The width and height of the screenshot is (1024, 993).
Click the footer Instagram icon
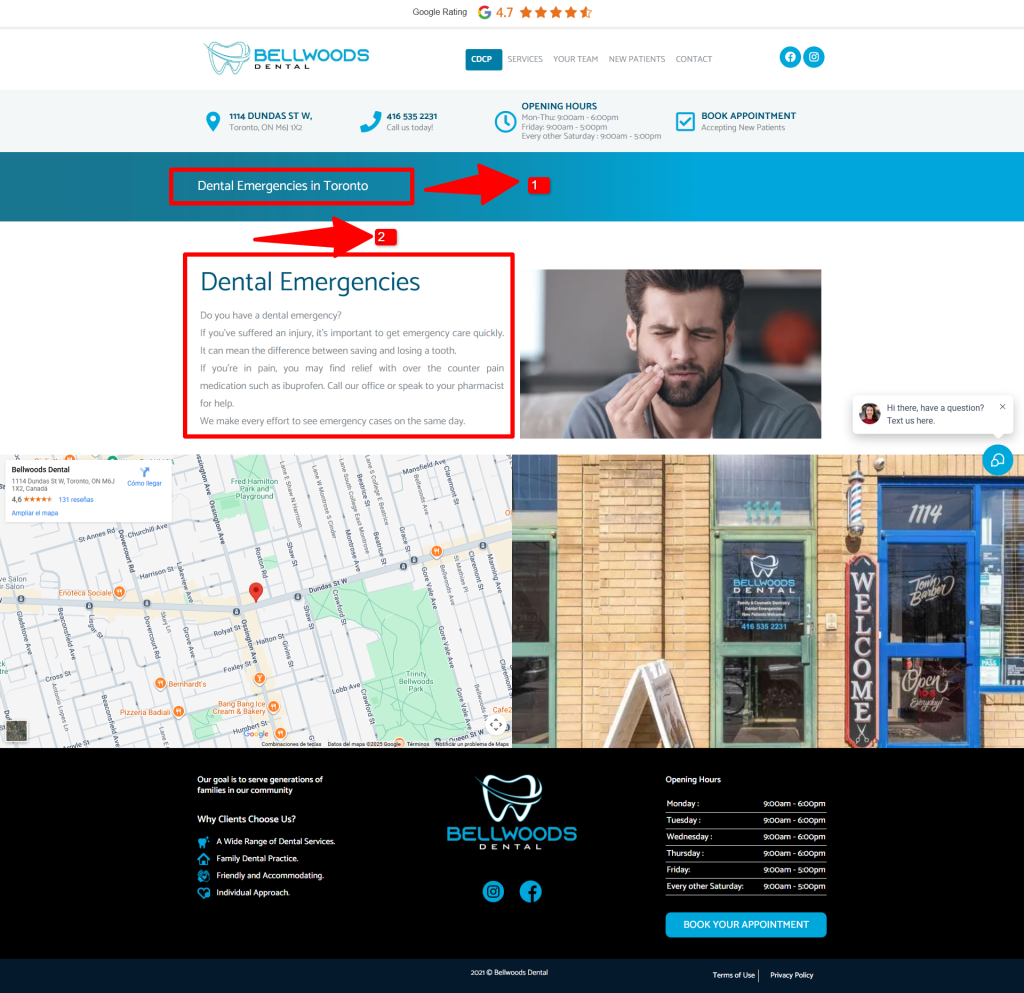(x=493, y=891)
